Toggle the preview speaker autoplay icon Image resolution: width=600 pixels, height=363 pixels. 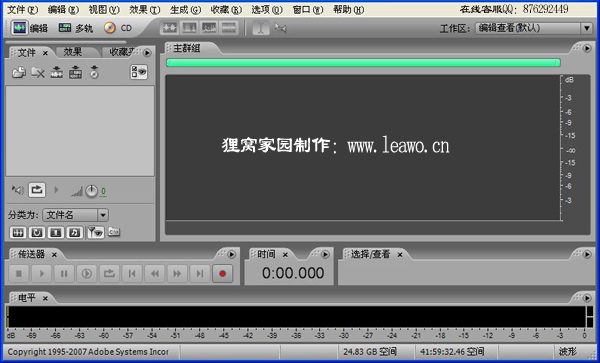coord(18,190)
